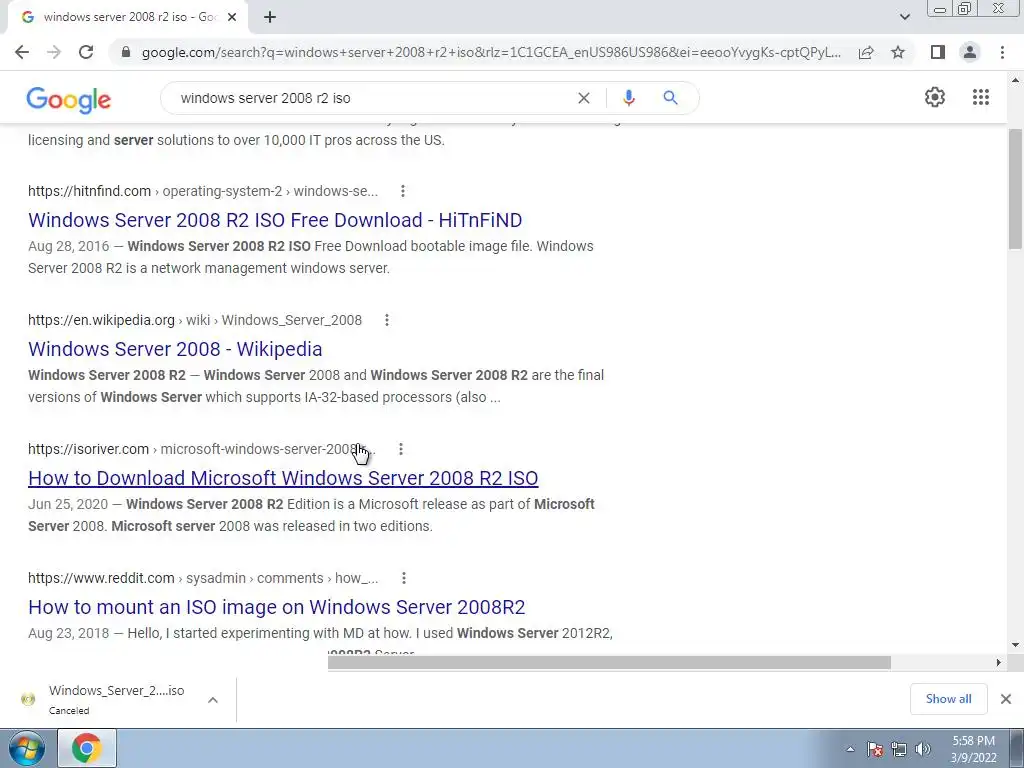Screen dimensions: 1024x768
Task: Click the vertical page scrollbar thumb
Action: point(1015,189)
